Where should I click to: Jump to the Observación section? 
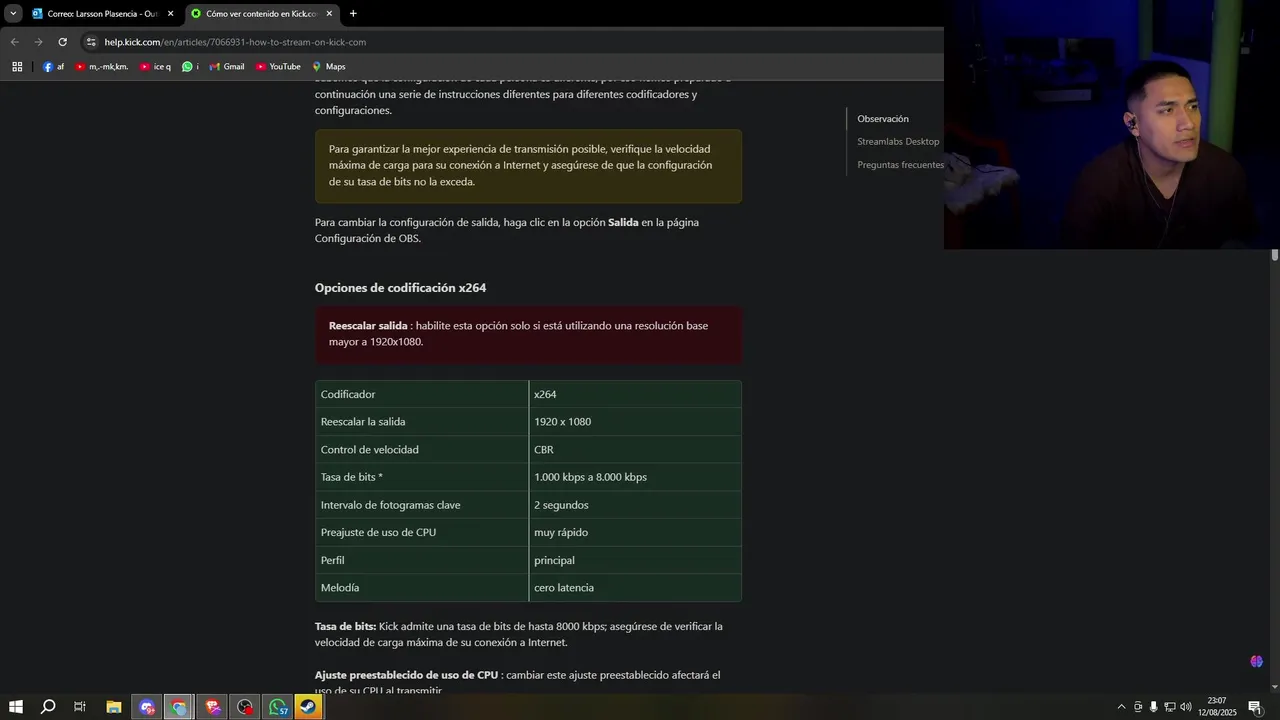(x=883, y=119)
